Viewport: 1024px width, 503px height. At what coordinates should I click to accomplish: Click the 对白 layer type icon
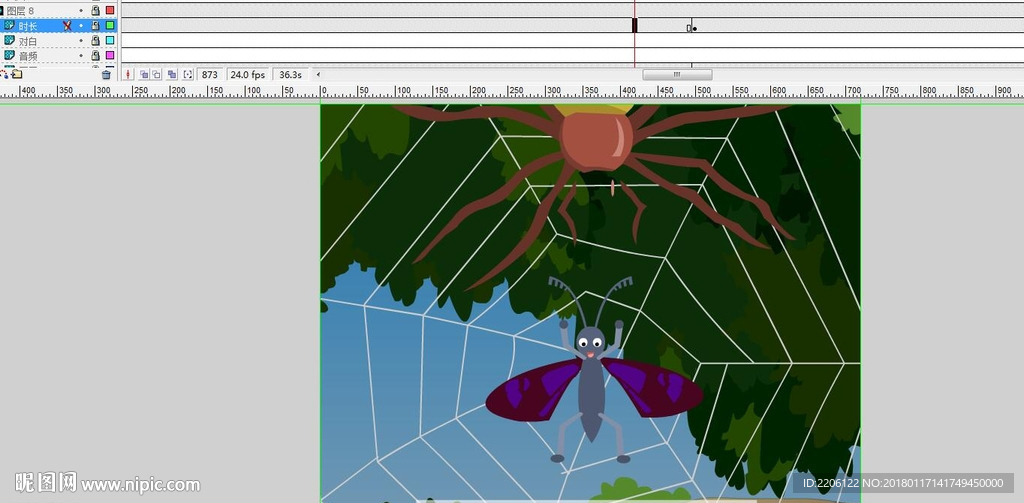click(9, 40)
